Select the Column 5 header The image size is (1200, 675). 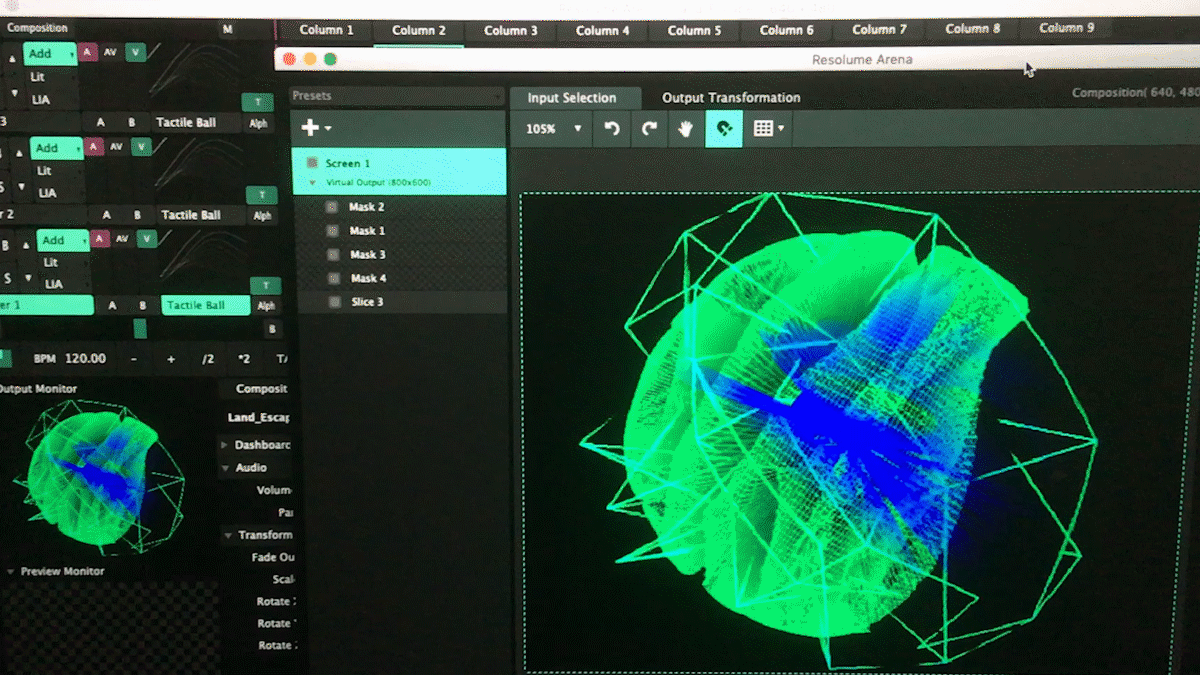click(695, 31)
